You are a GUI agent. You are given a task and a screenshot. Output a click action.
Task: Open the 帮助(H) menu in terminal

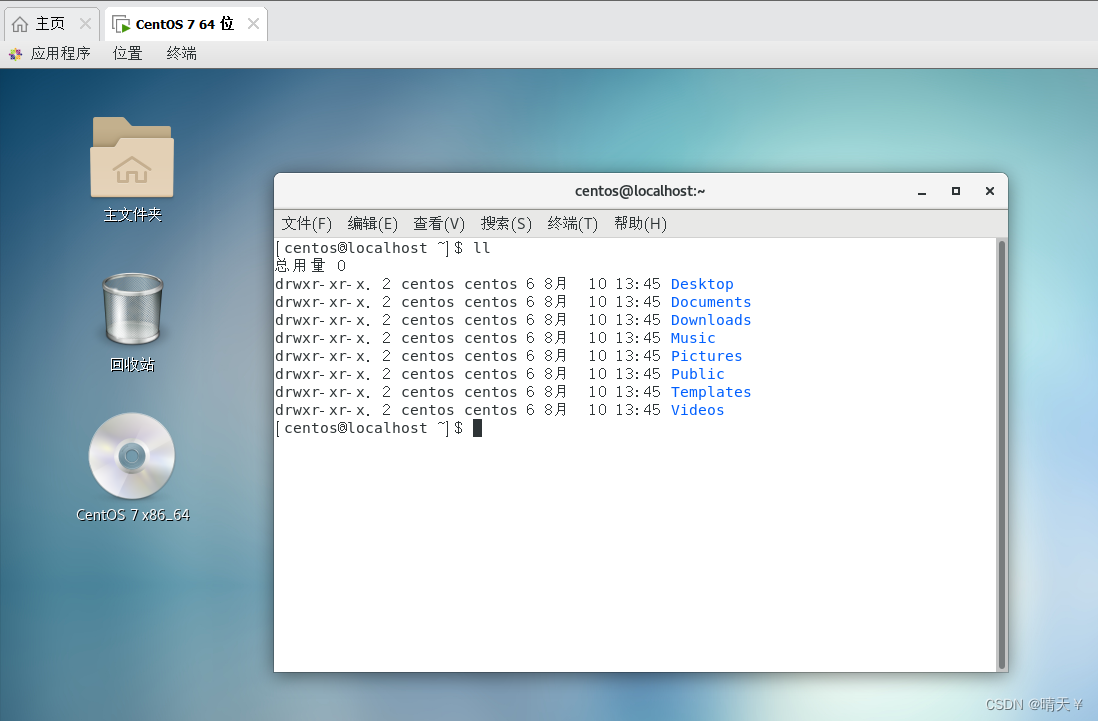[x=640, y=223]
